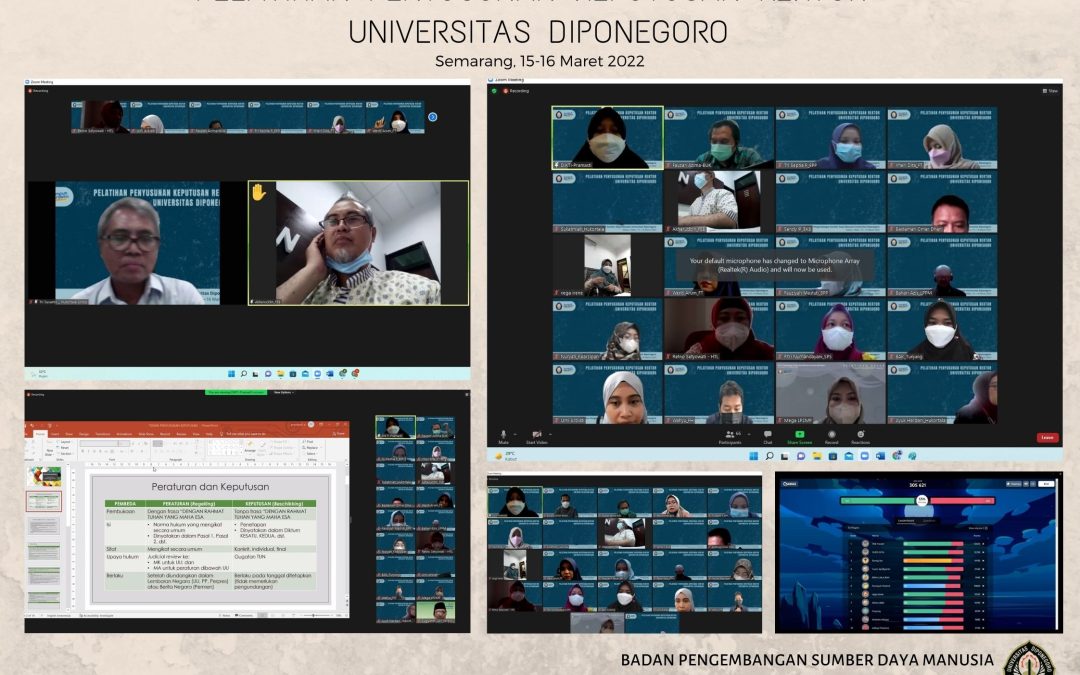This screenshot has width=1080, height=675.
Task: Click the green encryption shield icon
Action: [494, 91]
